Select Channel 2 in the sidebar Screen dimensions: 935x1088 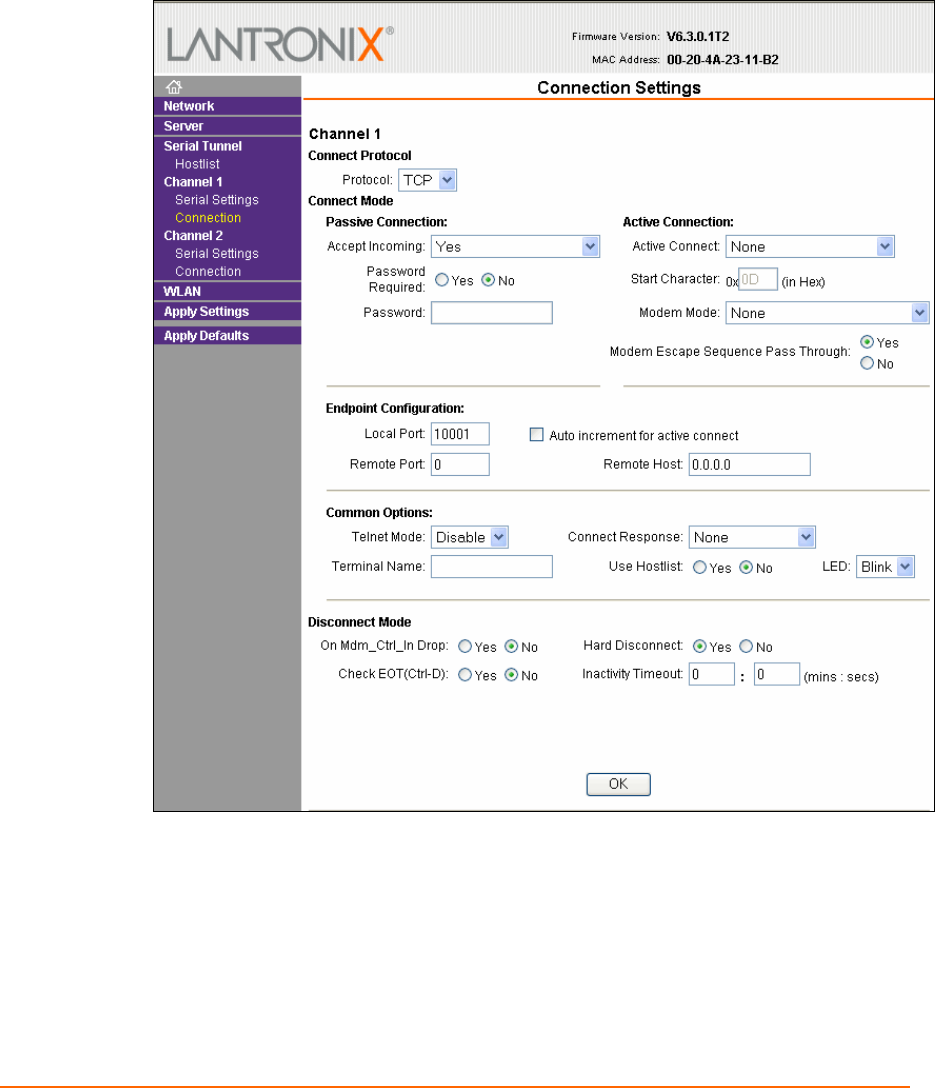click(193, 236)
